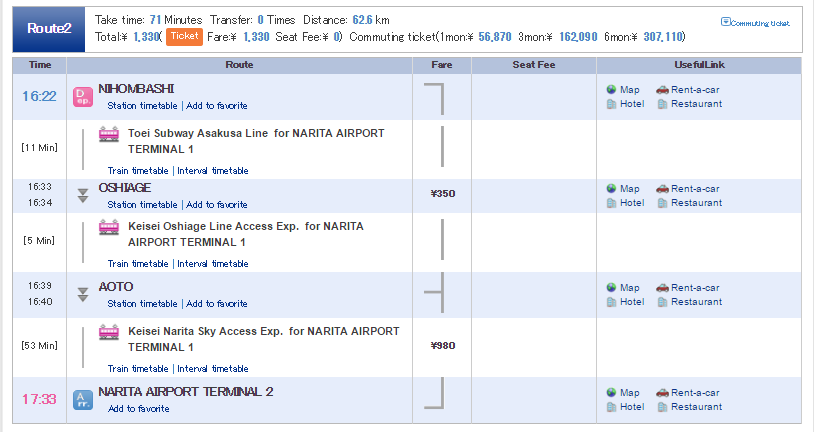The image size is (814, 432).
Task: Open Restaurant link for Narita Airport row
Action: (x=696, y=407)
